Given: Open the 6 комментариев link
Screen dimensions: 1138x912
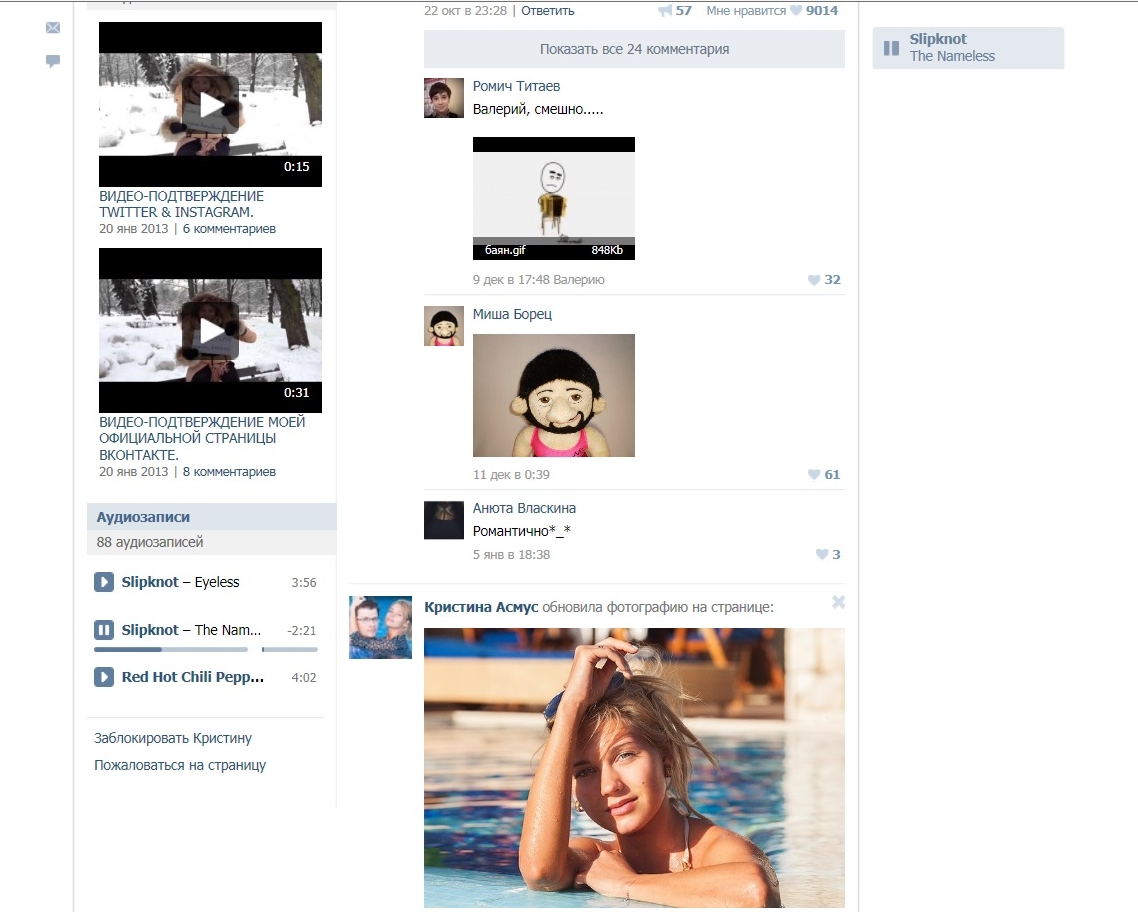Looking at the screenshot, I should coord(229,229).
